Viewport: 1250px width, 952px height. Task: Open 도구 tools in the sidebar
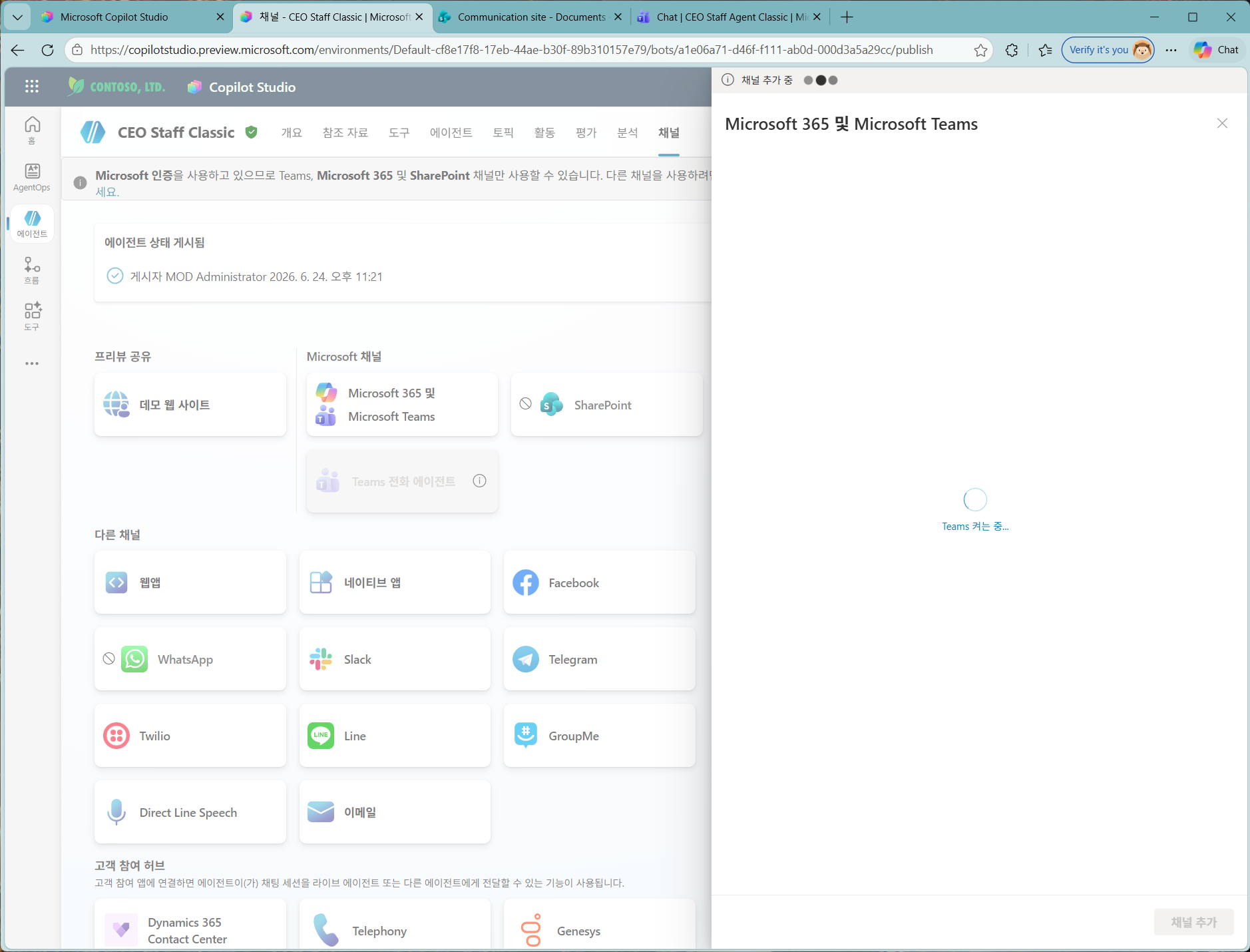point(32,316)
